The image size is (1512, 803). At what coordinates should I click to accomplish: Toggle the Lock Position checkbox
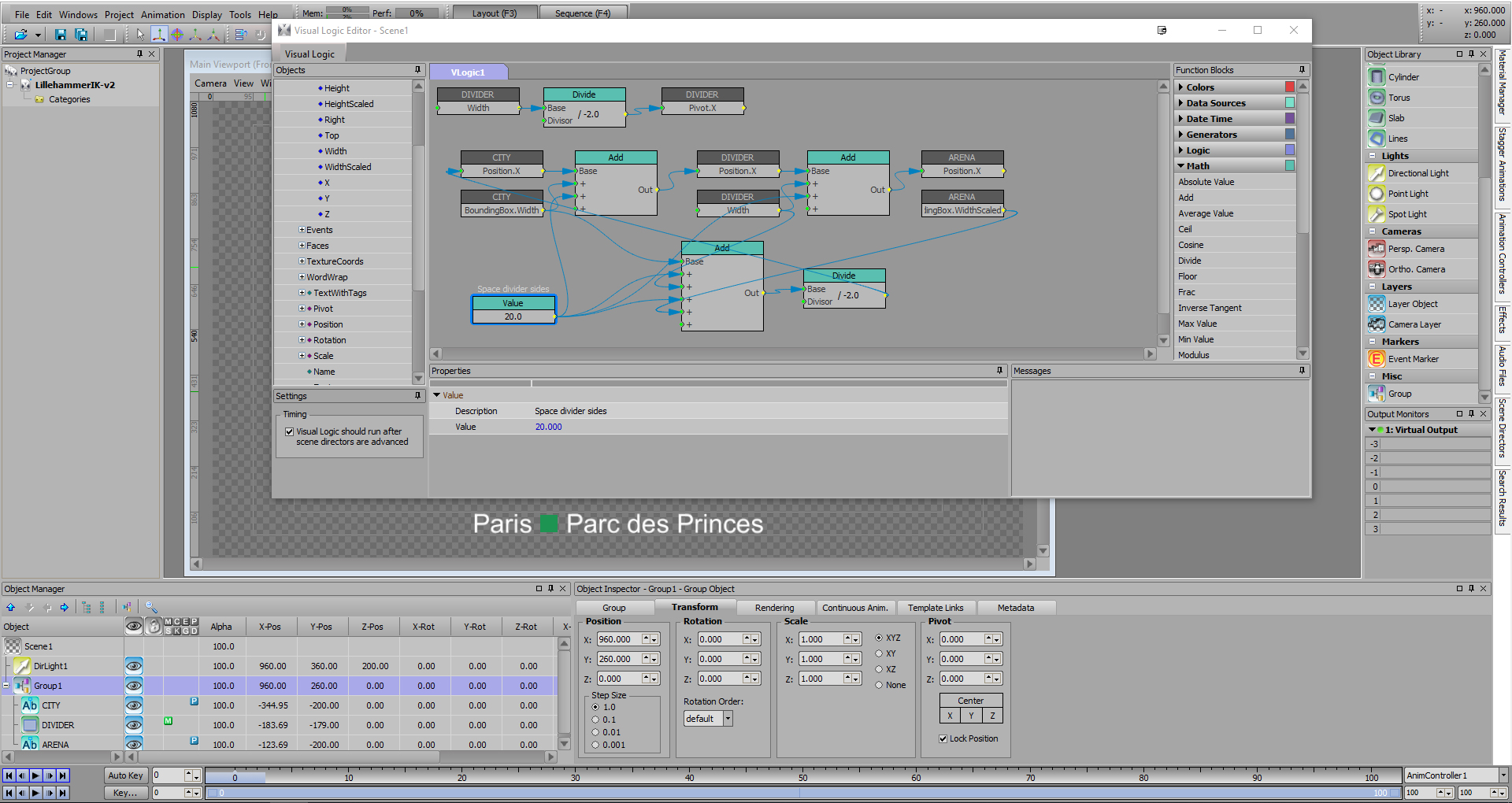coord(943,738)
